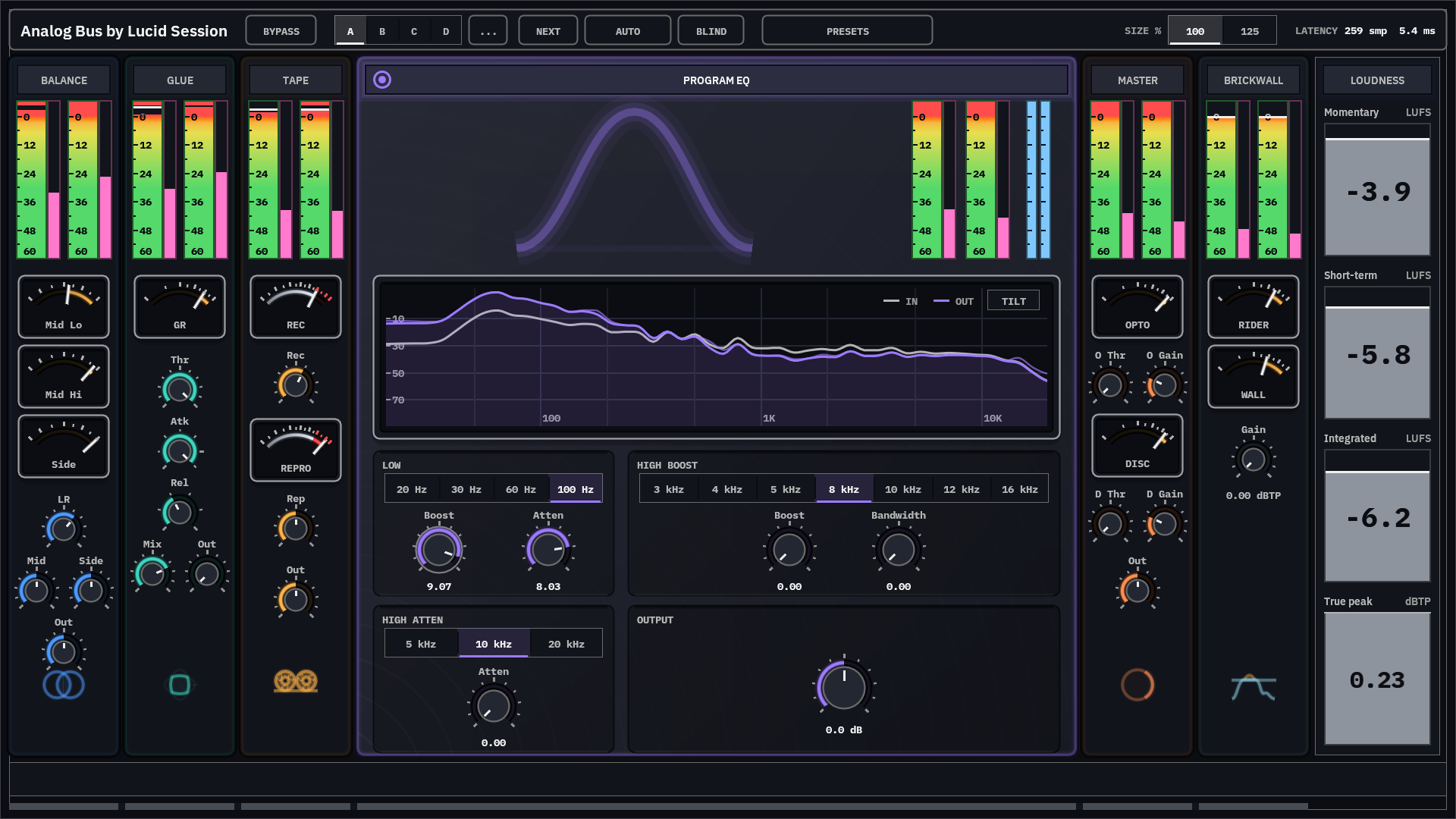The width and height of the screenshot is (1456, 819).
Task: Open the TAPE module header
Action: (x=296, y=80)
